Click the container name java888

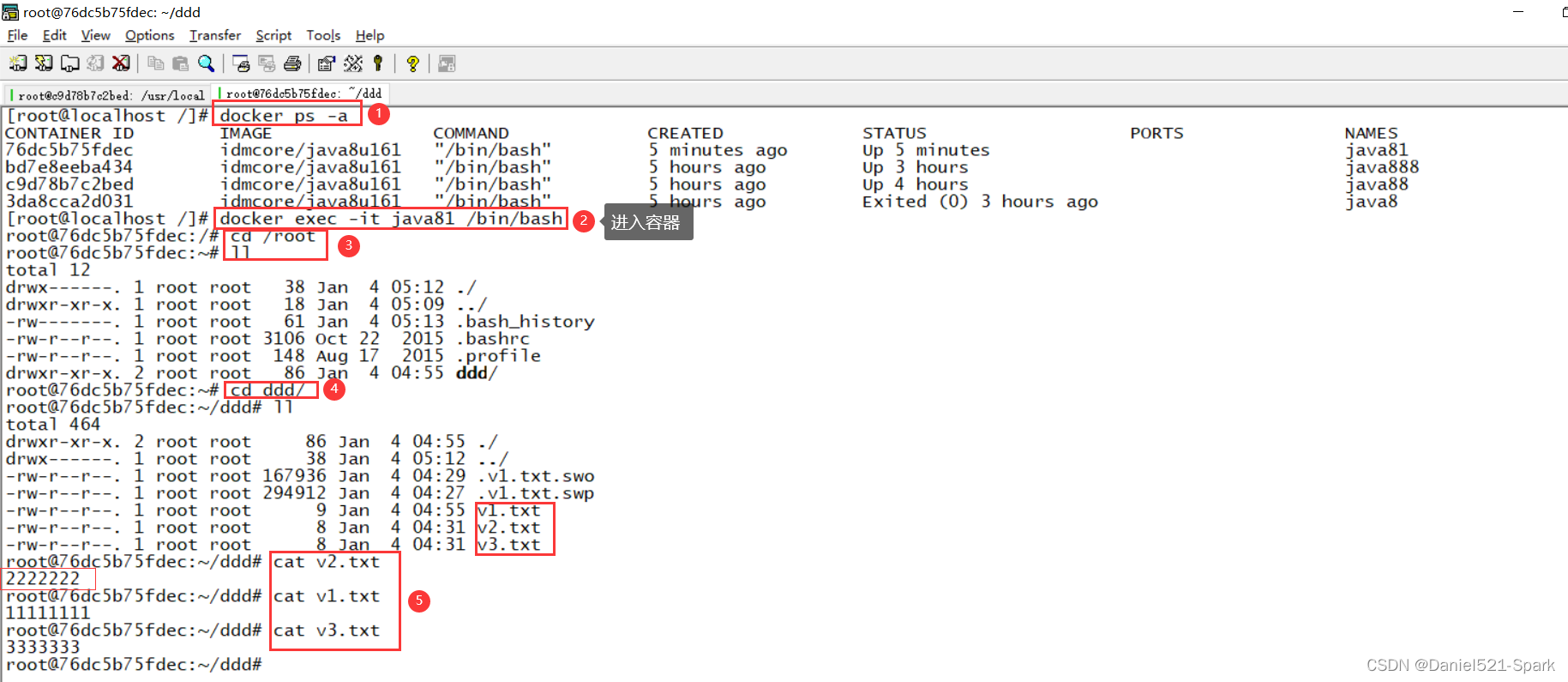coord(1382,167)
